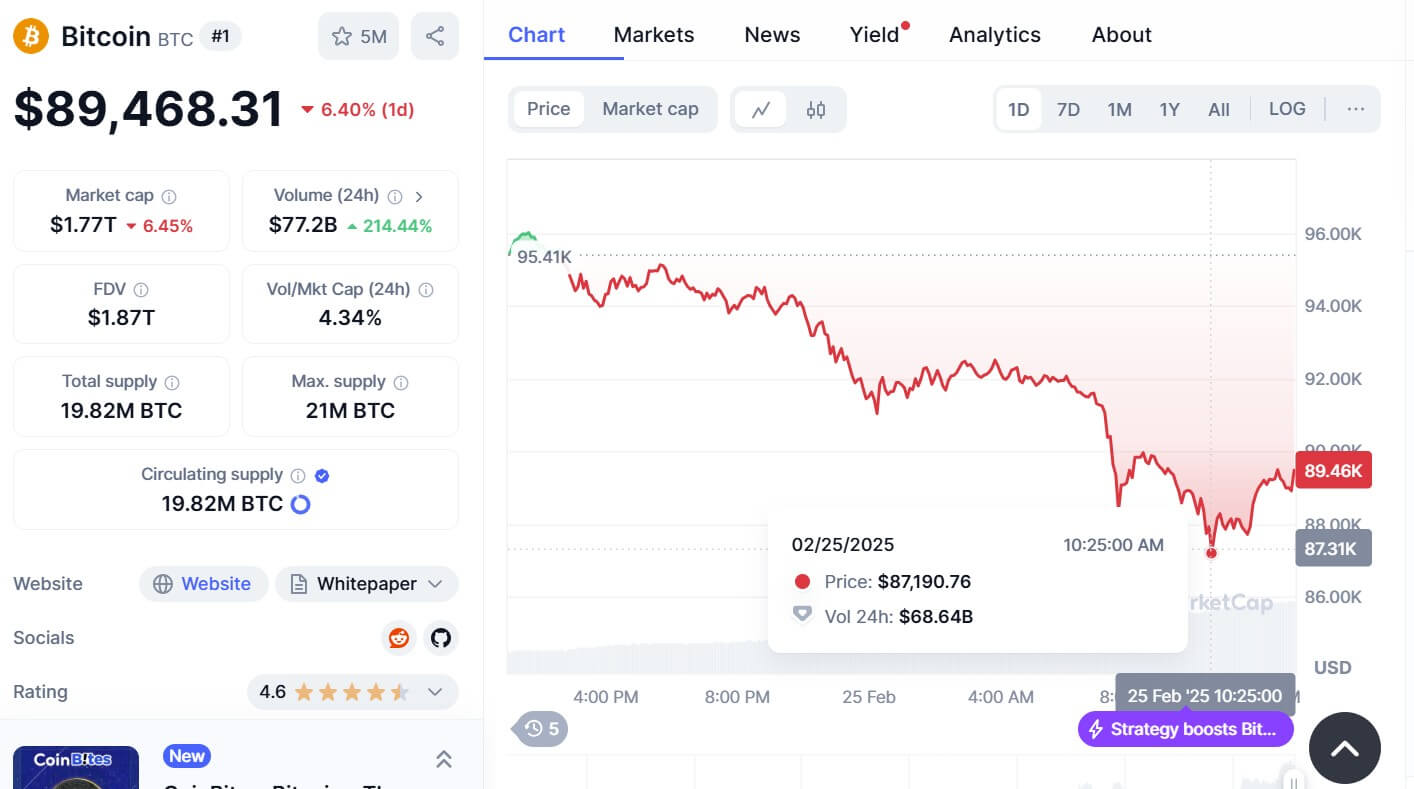Open the chart history events badge
This screenshot has width=1414, height=789.
point(541,729)
